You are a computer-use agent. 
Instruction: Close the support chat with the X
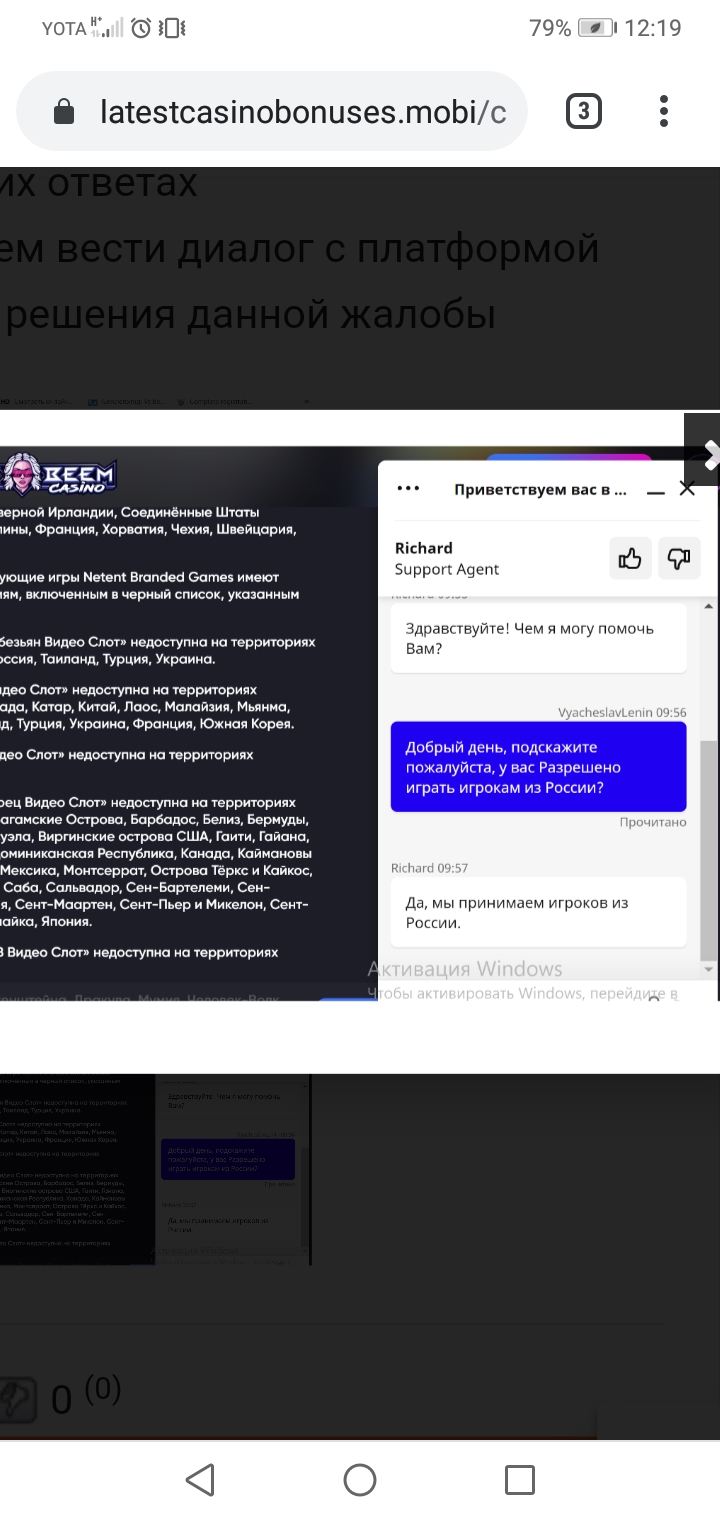click(687, 488)
